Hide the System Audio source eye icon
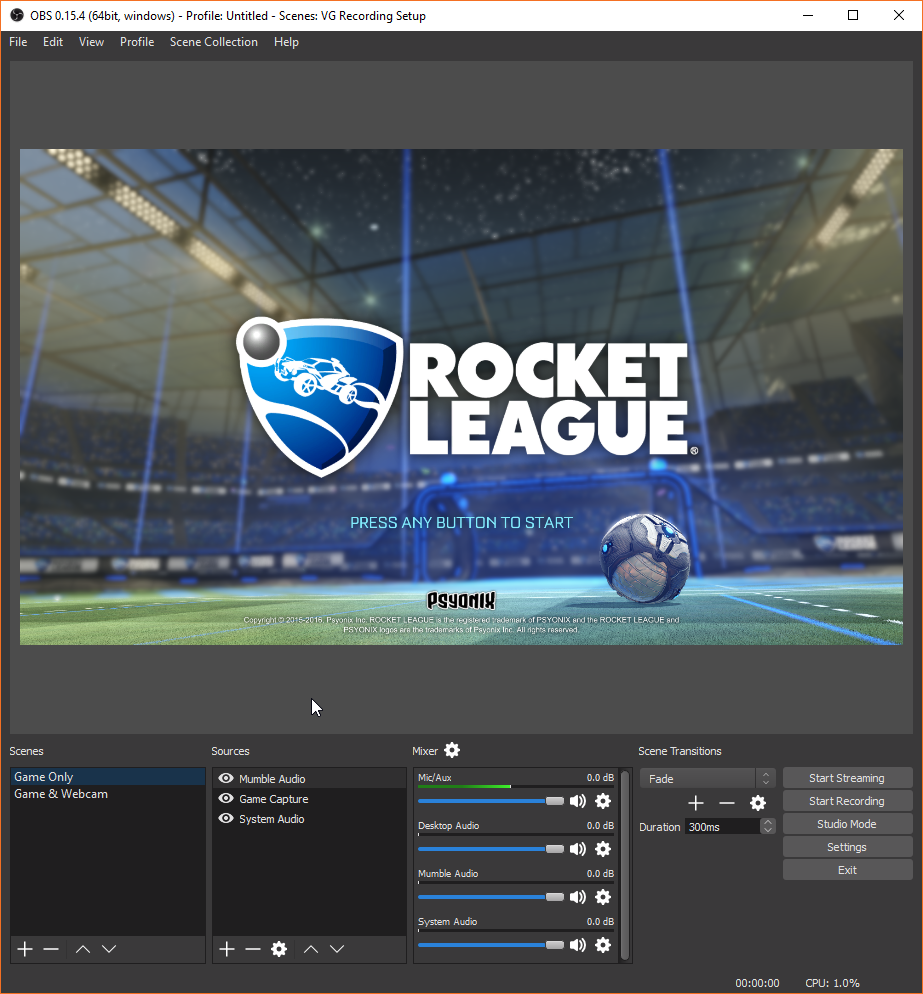 click(x=226, y=818)
